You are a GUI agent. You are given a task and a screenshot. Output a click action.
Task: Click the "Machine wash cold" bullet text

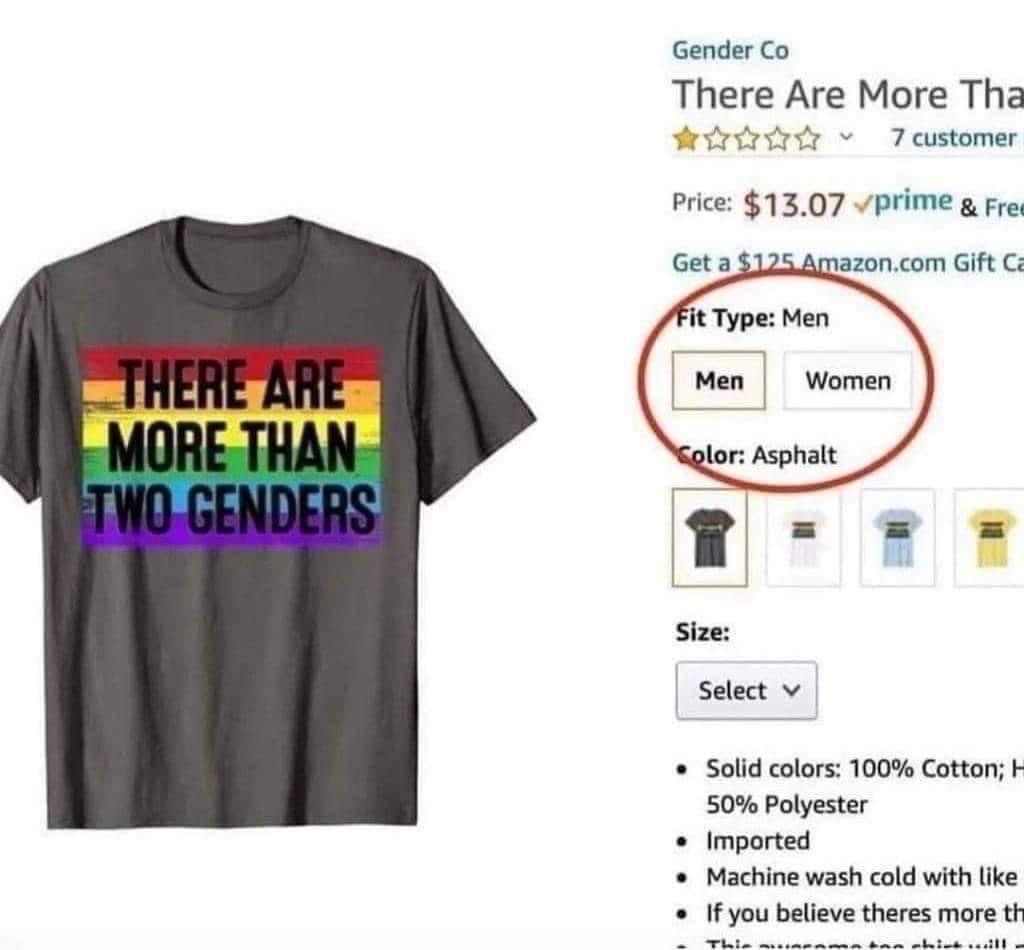tap(860, 877)
